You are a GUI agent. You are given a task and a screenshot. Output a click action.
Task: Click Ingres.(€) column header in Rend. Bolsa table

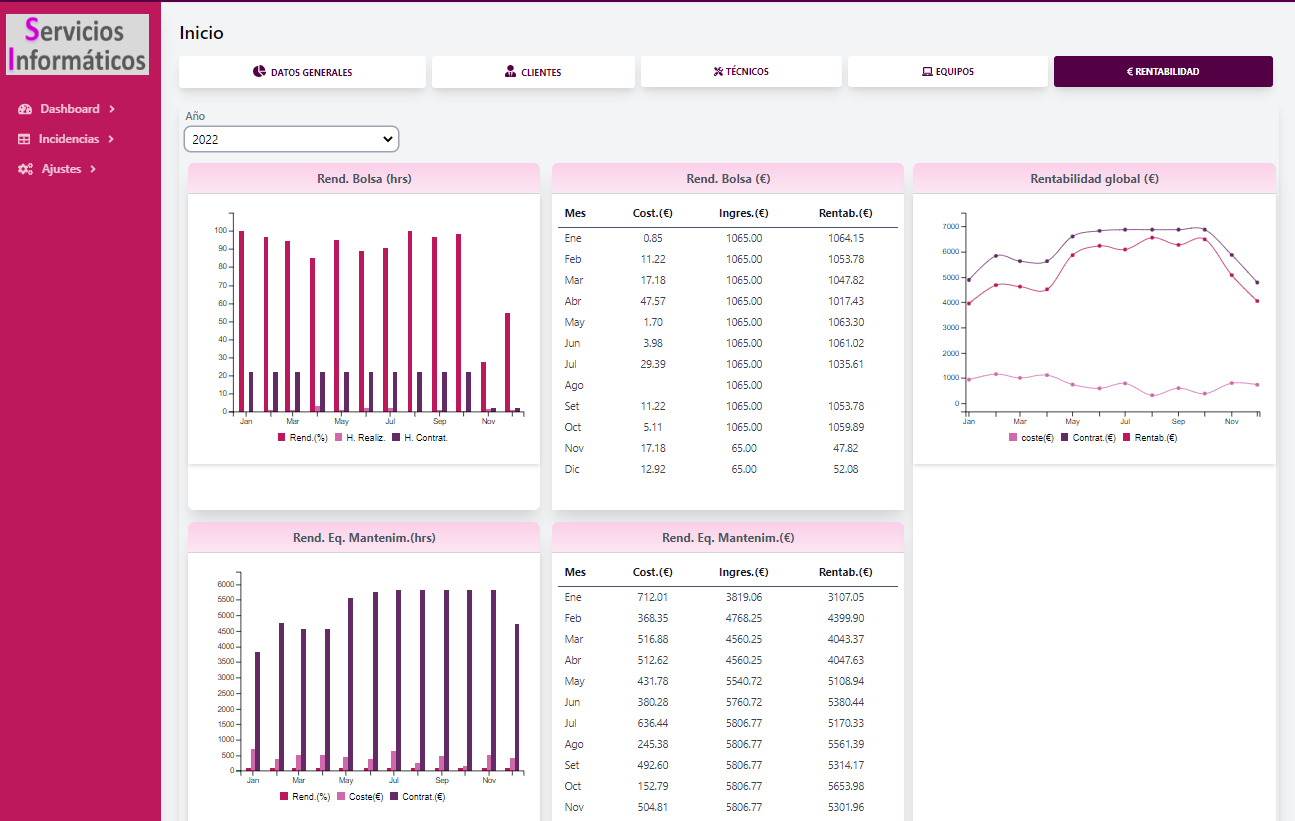[744, 213]
